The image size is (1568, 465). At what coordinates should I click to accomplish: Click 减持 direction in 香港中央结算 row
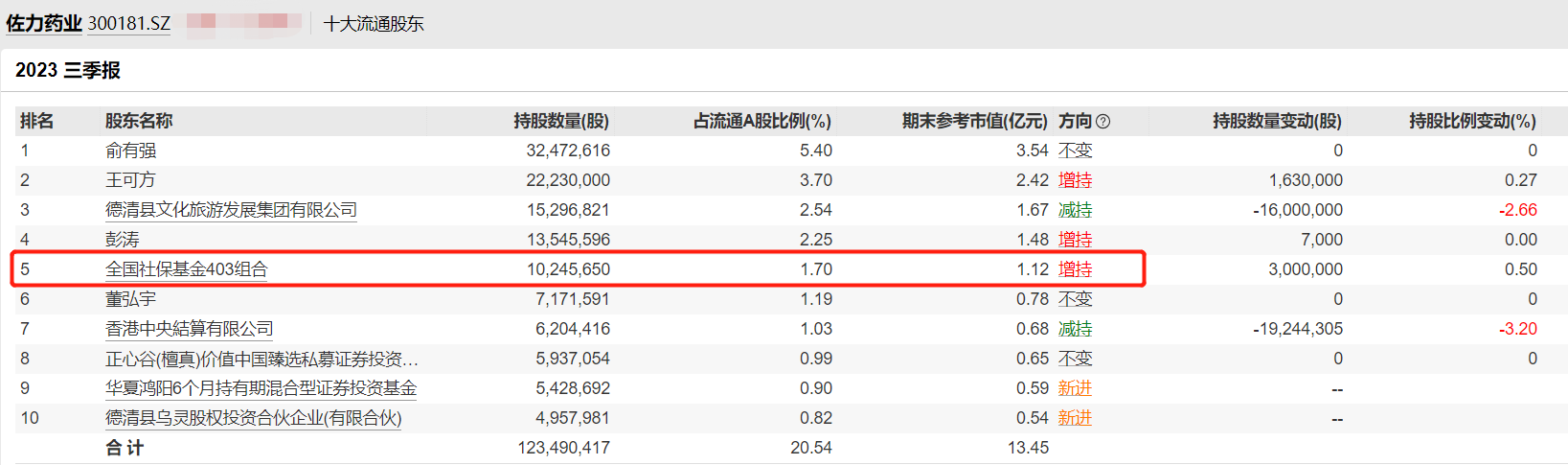pos(1076,329)
